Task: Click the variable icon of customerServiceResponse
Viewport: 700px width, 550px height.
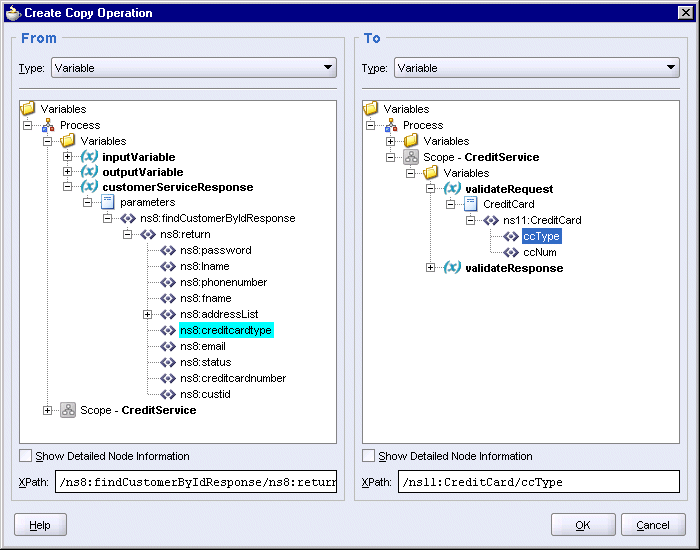Action: tap(89, 187)
